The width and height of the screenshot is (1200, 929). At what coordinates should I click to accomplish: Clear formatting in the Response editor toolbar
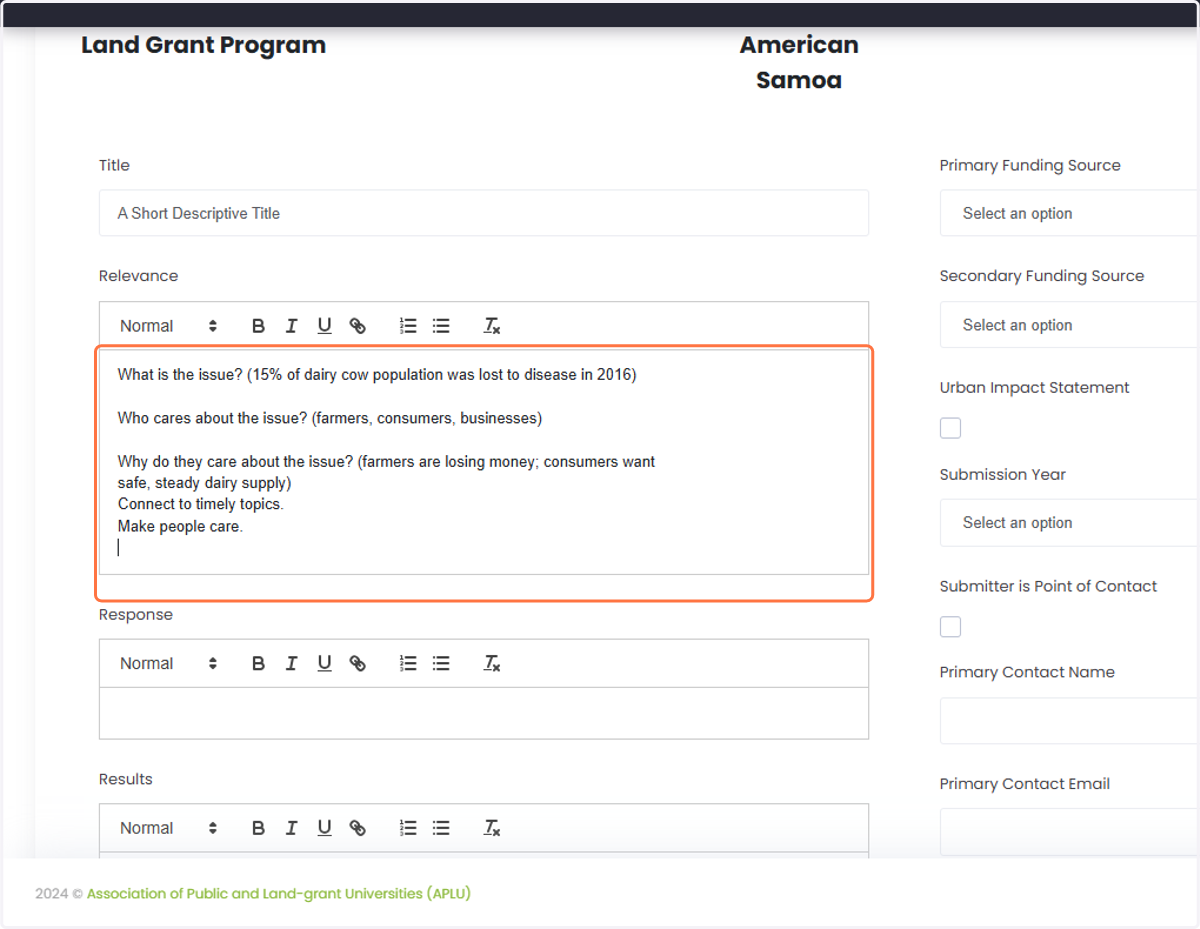[x=491, y=664]
